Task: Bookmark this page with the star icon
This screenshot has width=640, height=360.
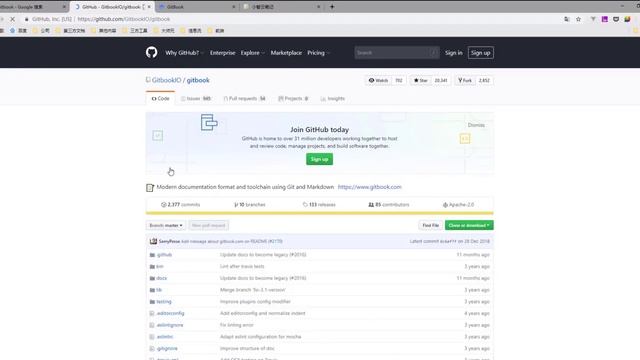Action: point(578,19)
